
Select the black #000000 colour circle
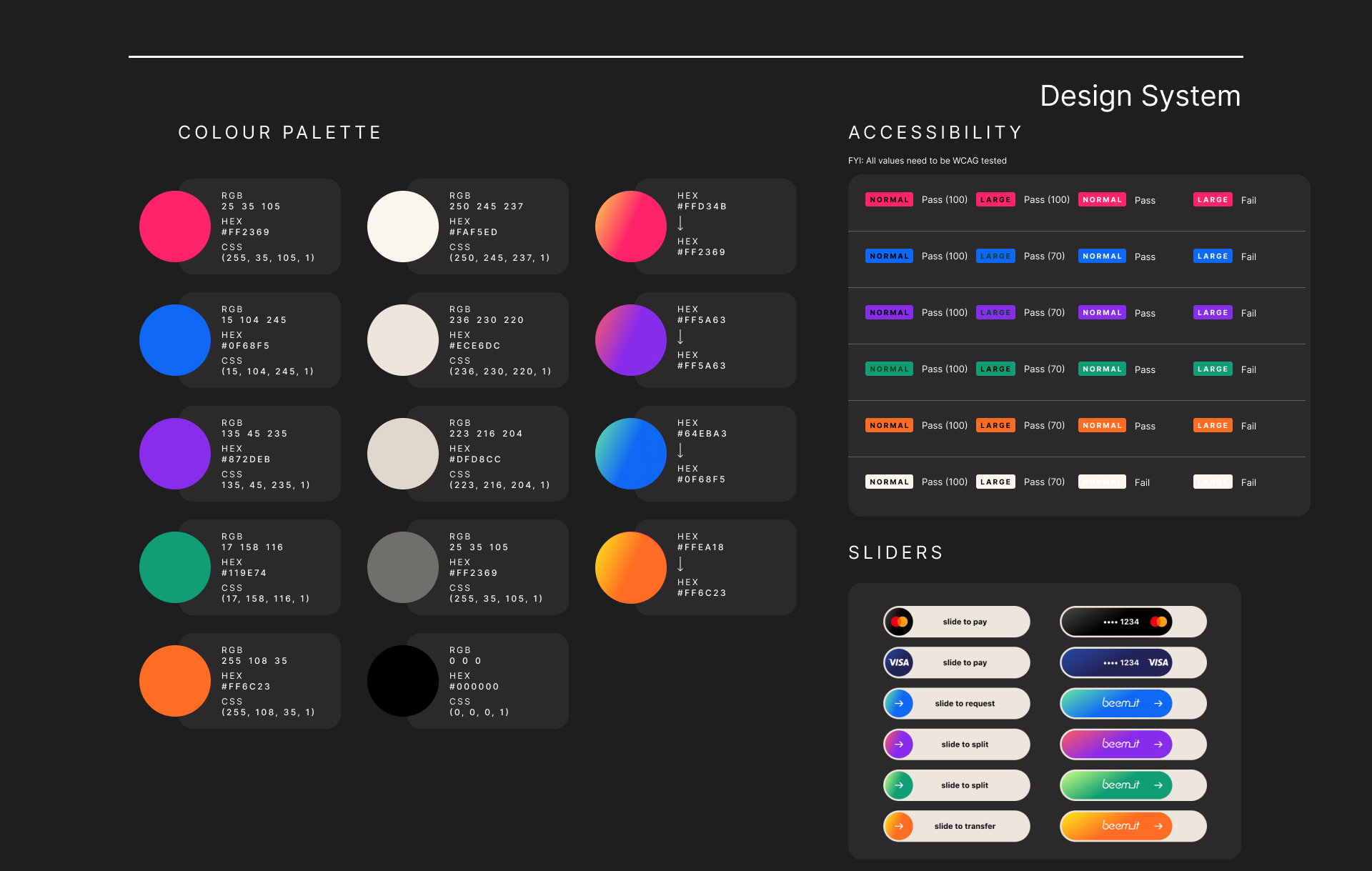[x=403, y=681]
